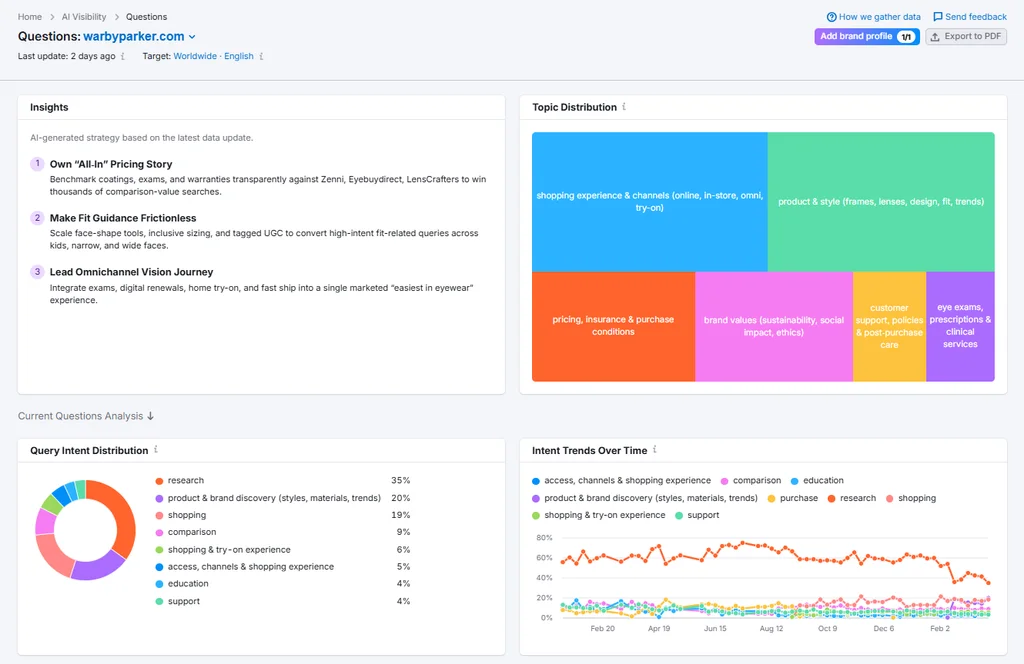Toggle product & brand discovery series in trends legend
1024x664 pixels.
pyautogui.click(x=645, y=498)
